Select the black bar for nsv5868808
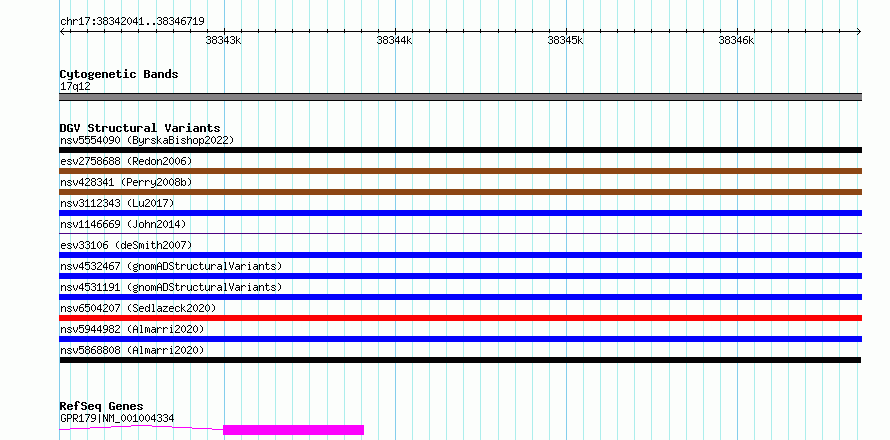This screenshot has width=890, height=440. click(x=460, y=360)
